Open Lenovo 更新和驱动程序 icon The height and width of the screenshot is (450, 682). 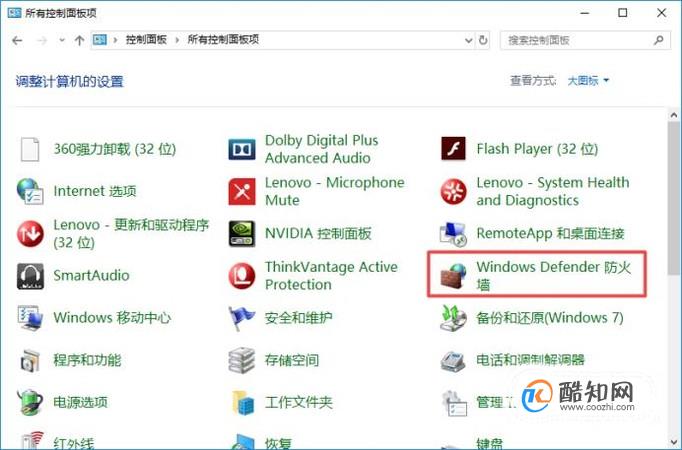[30, 233]
